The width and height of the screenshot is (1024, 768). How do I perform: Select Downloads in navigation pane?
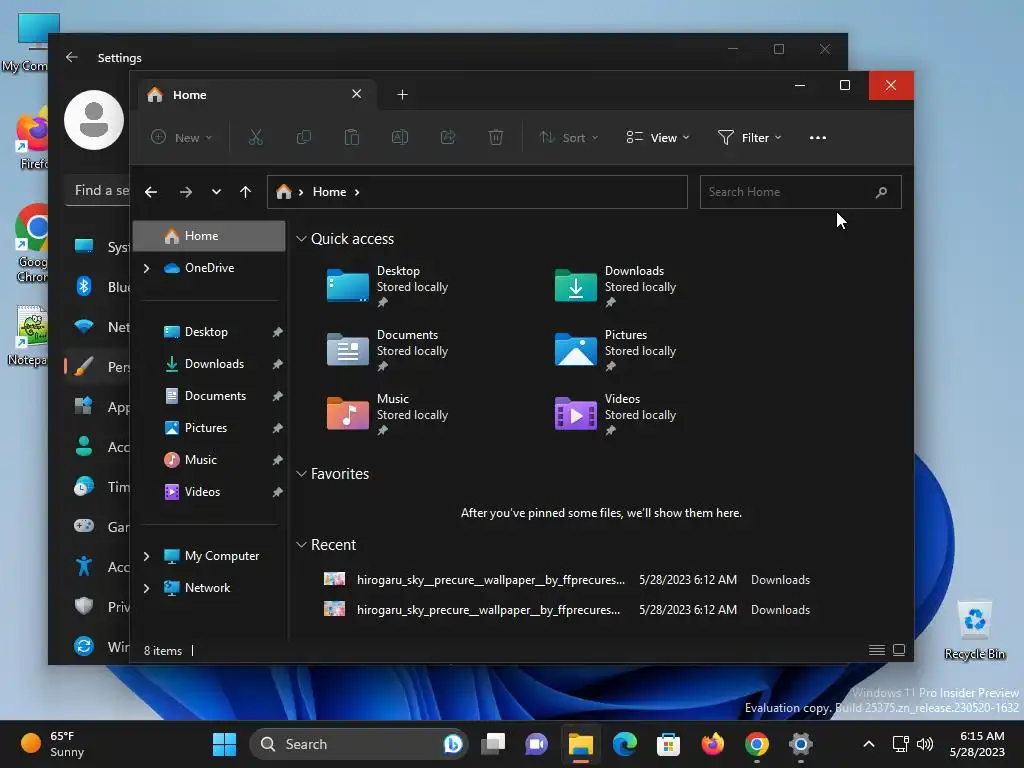pyautogui.click(x=209, y=364)
